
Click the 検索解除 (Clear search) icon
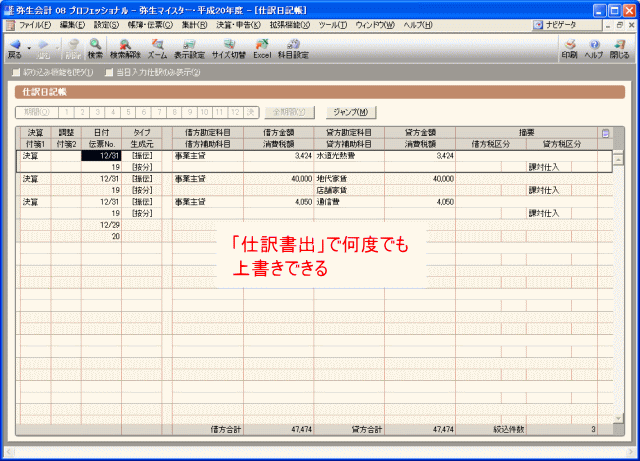(125, 48)
